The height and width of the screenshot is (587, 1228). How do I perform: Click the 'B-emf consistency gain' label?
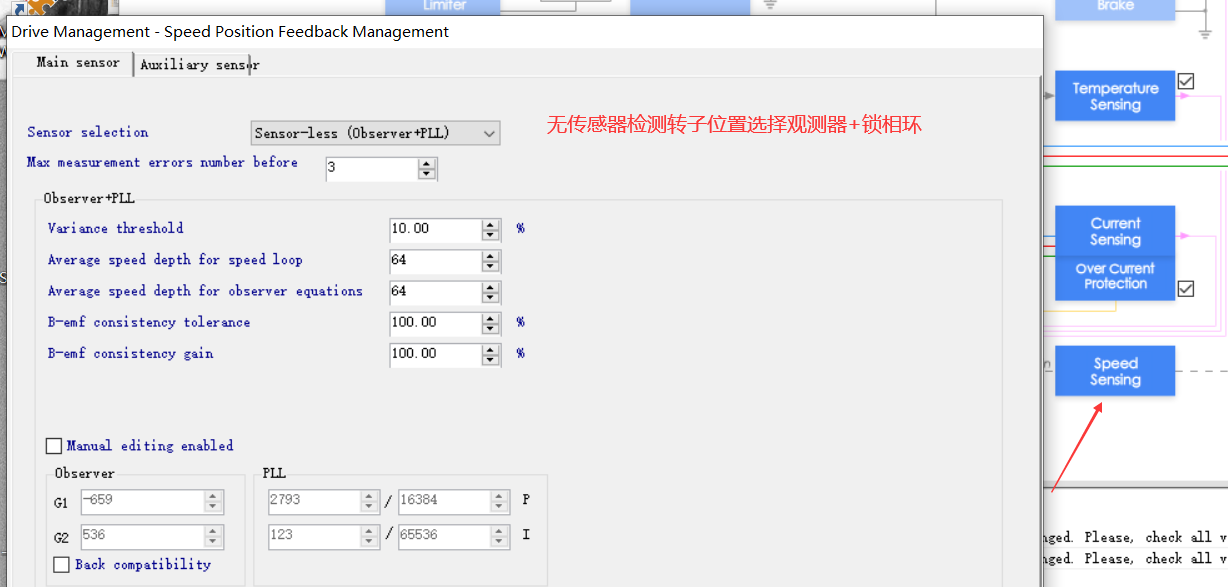(131, 353)
